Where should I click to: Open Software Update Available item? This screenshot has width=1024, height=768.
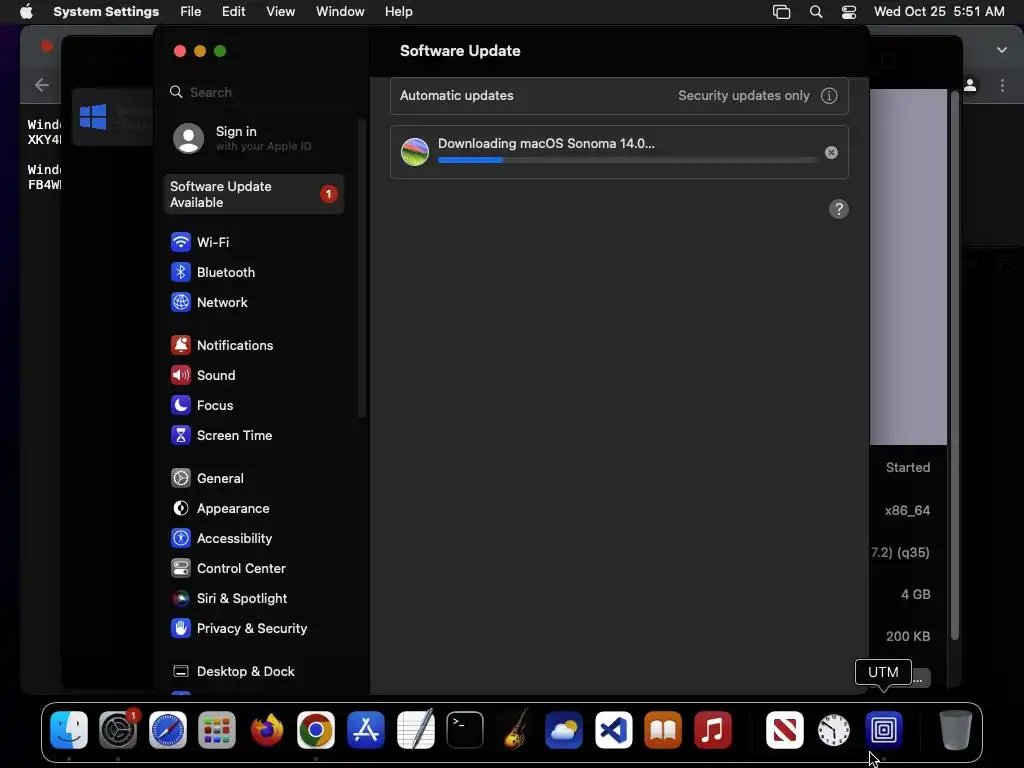tap(253, 195)
